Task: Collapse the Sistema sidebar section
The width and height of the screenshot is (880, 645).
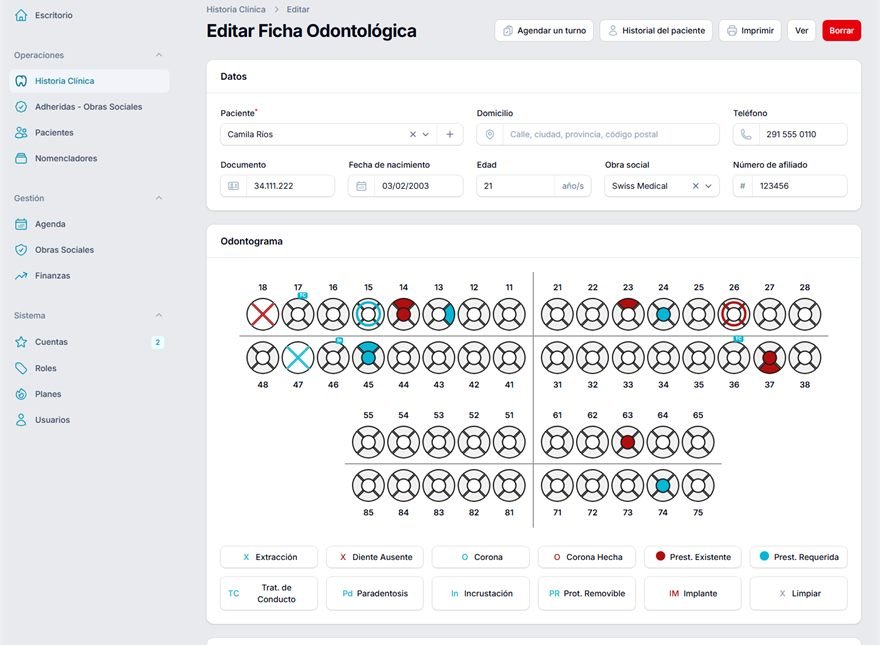Action: tap(159, 315)
